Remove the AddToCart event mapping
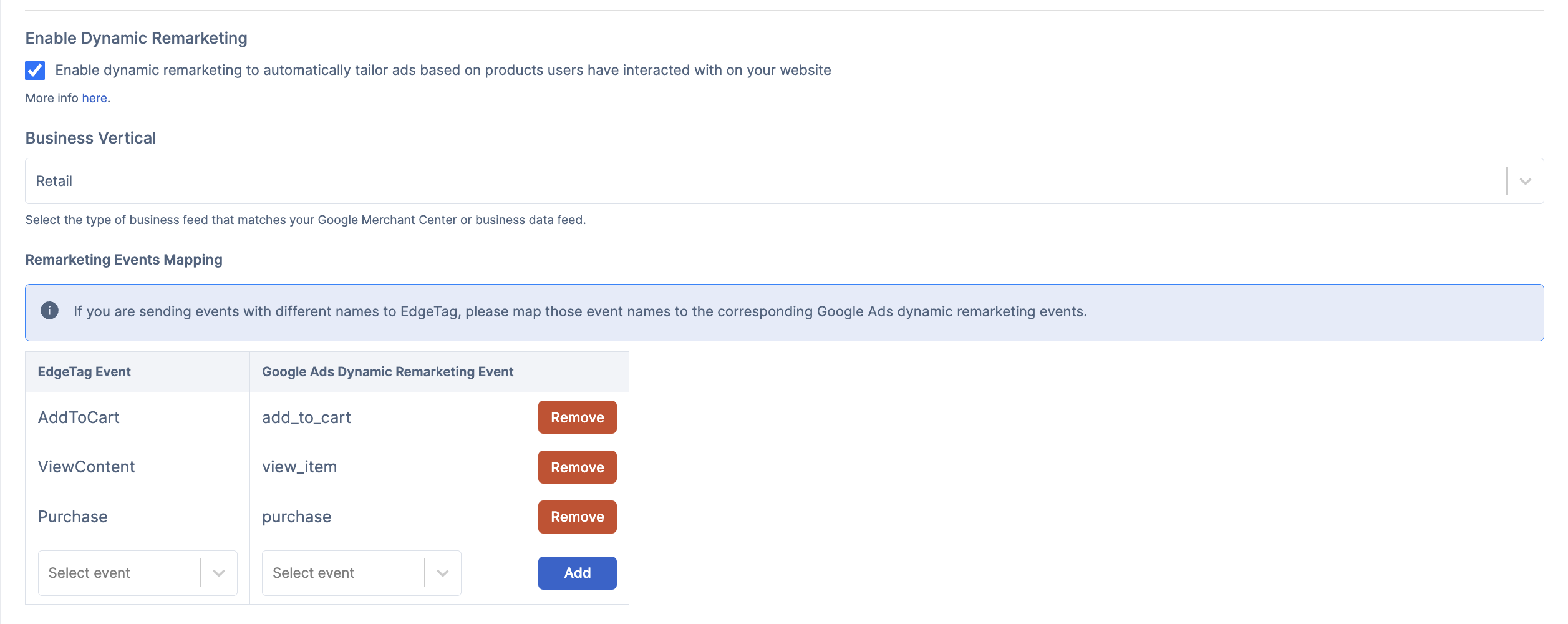The image size is (1568, 624). (577, 417)
